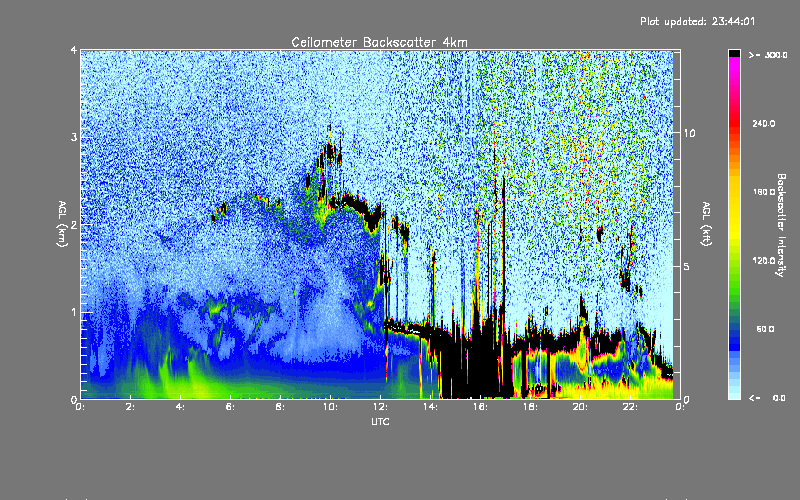Select the "18:" UTC hour tick label
800x500 pixels.
click(x=530, y=407)
